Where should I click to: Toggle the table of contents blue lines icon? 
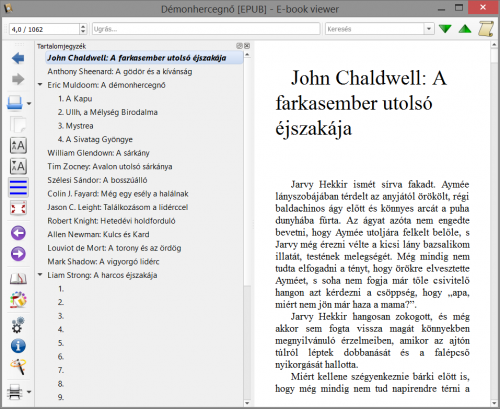18,187
